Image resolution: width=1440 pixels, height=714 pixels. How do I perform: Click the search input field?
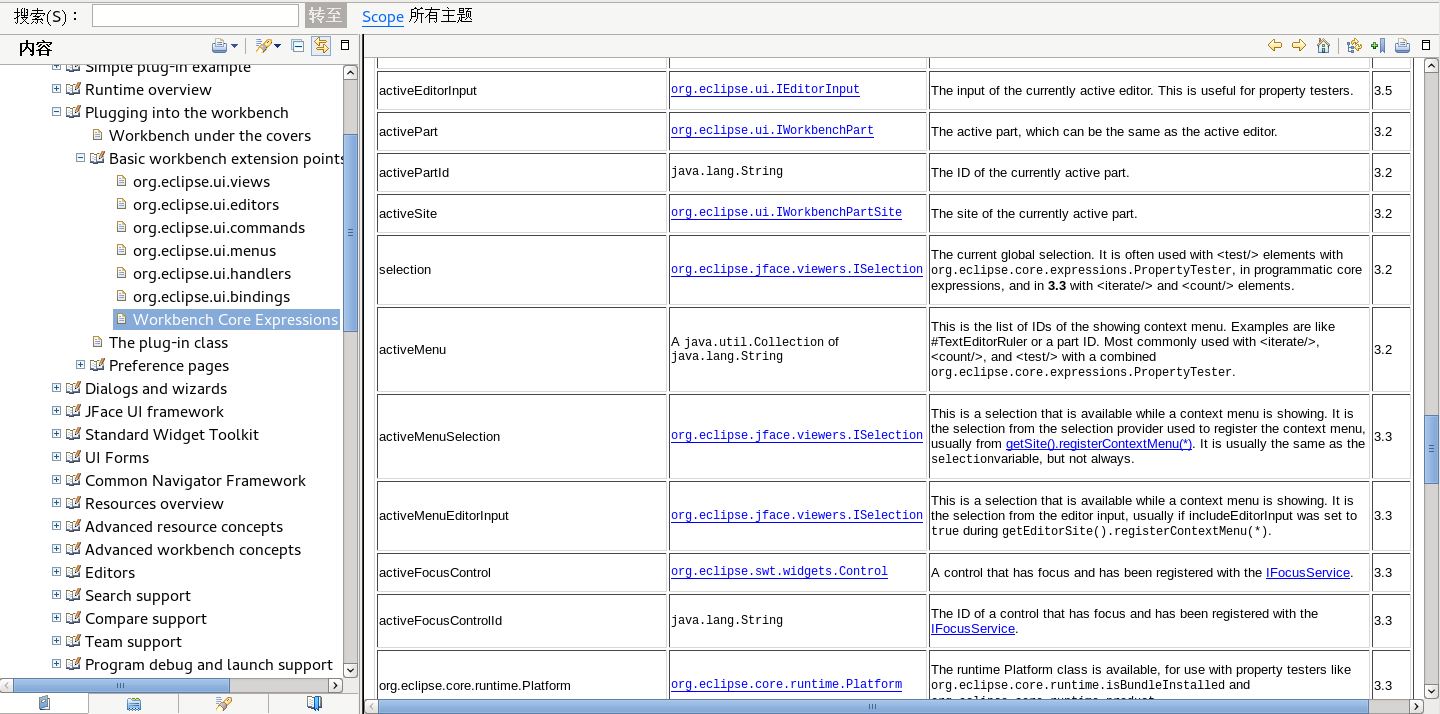(195, 15)
